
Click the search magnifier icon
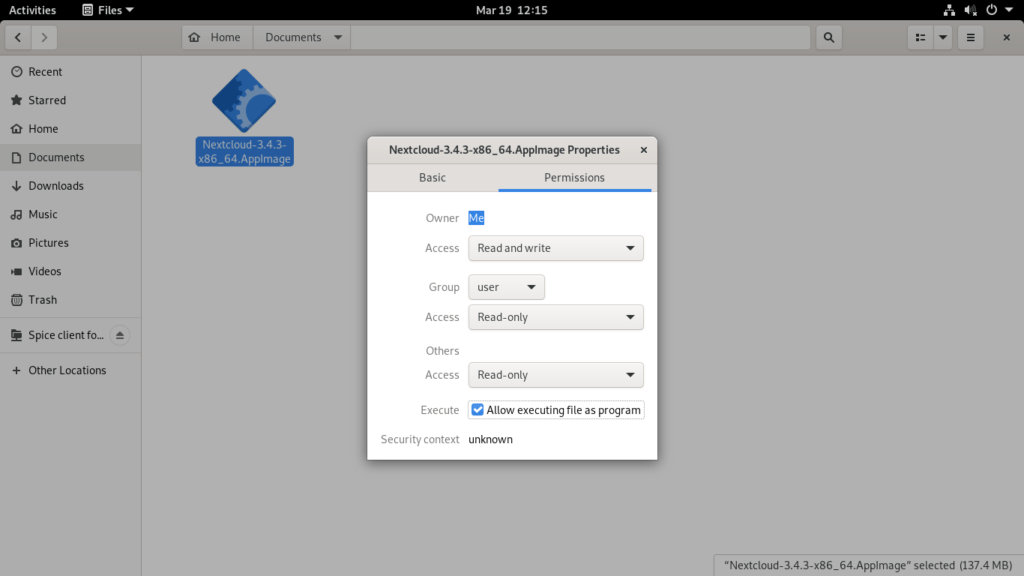pos(829,37)
